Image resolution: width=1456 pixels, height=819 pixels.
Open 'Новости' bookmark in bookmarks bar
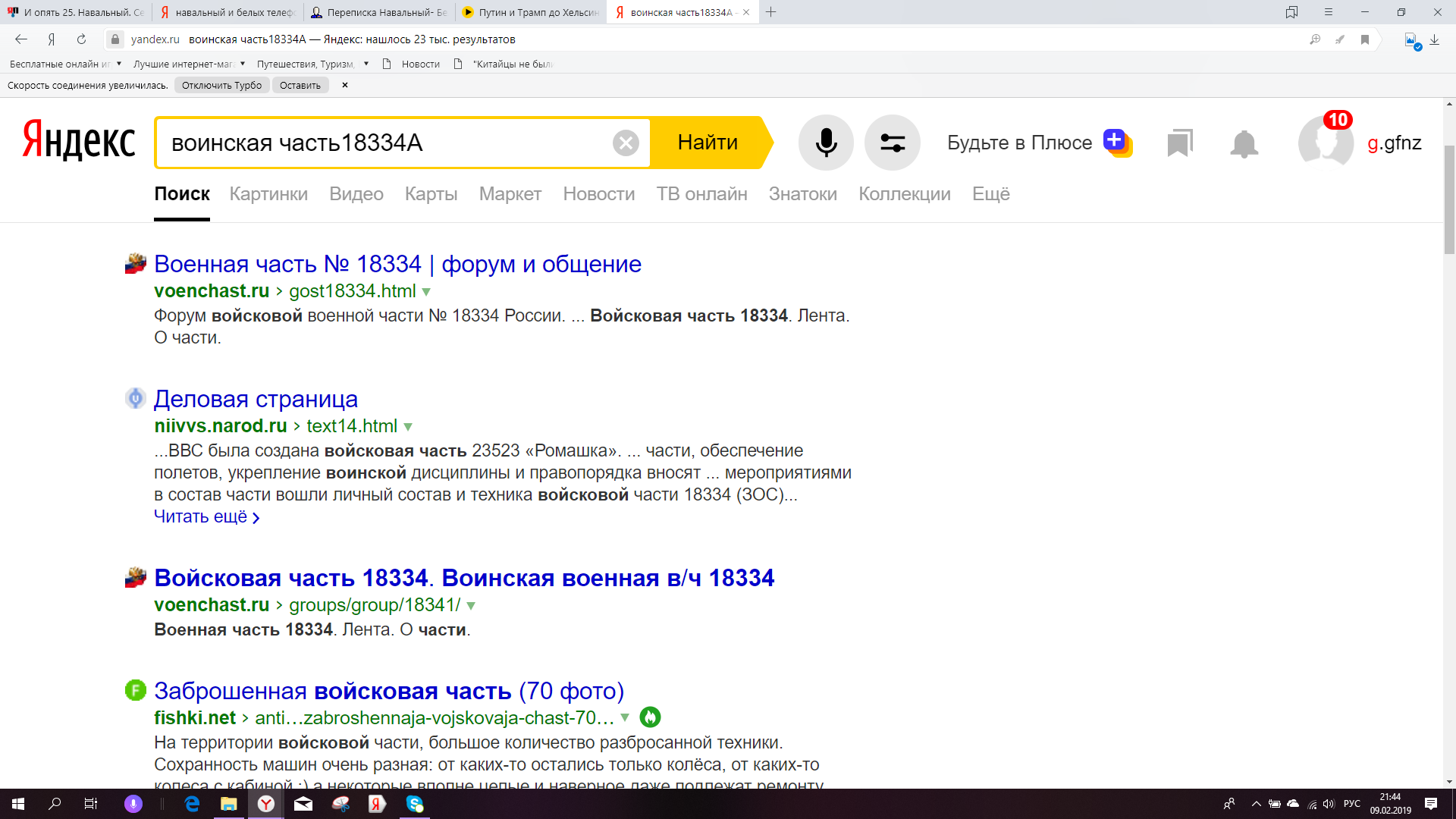pos(411,64)
